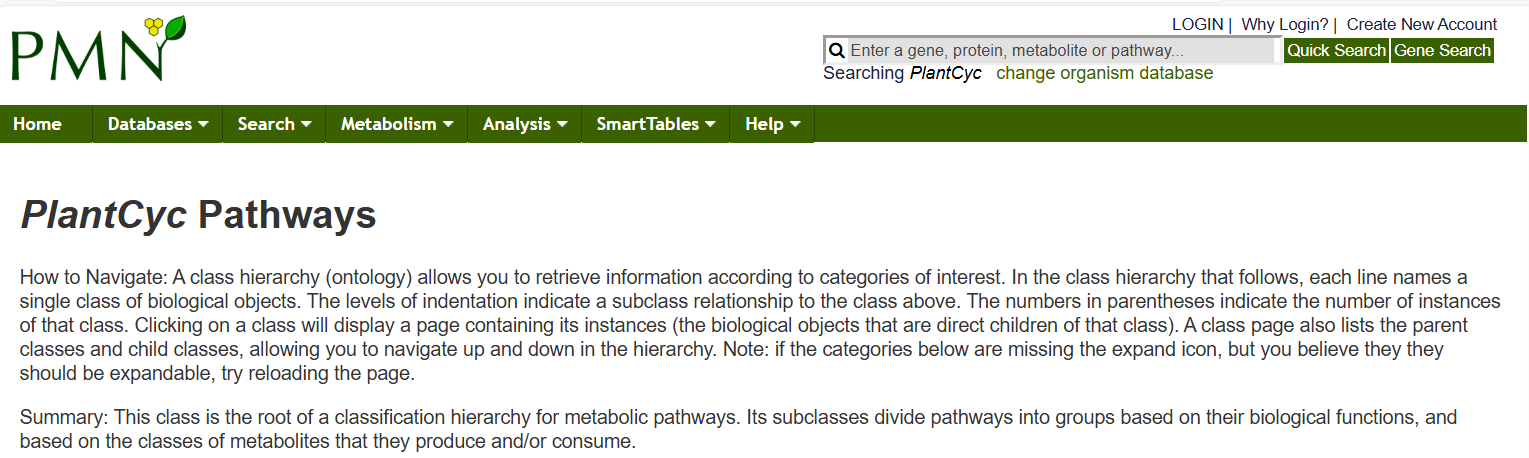Click the Create New Account link
The image size is (1529, 458).
[x=1422, y=24]
